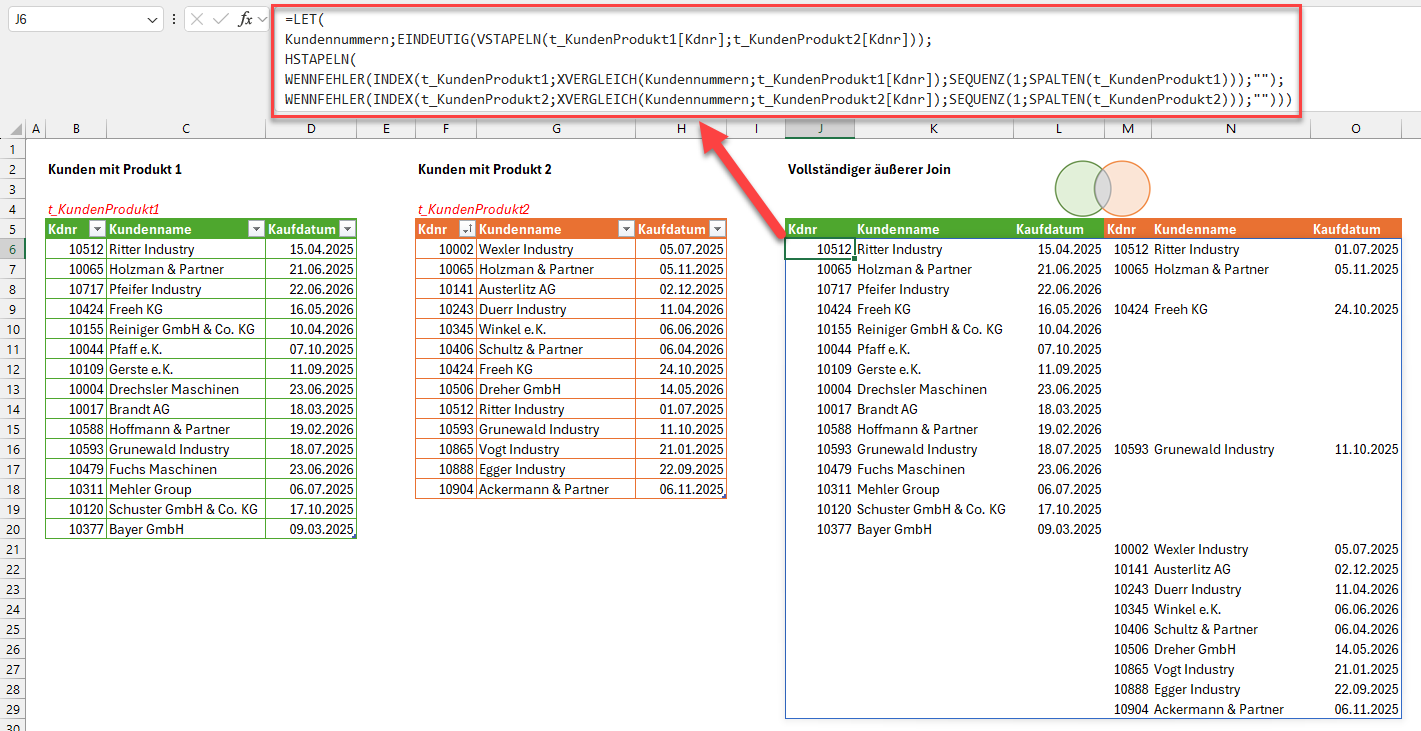Click 'Bayer GmbH' in column C
Viewport: 1421px width, 731px height.
[x=146, y=529]
